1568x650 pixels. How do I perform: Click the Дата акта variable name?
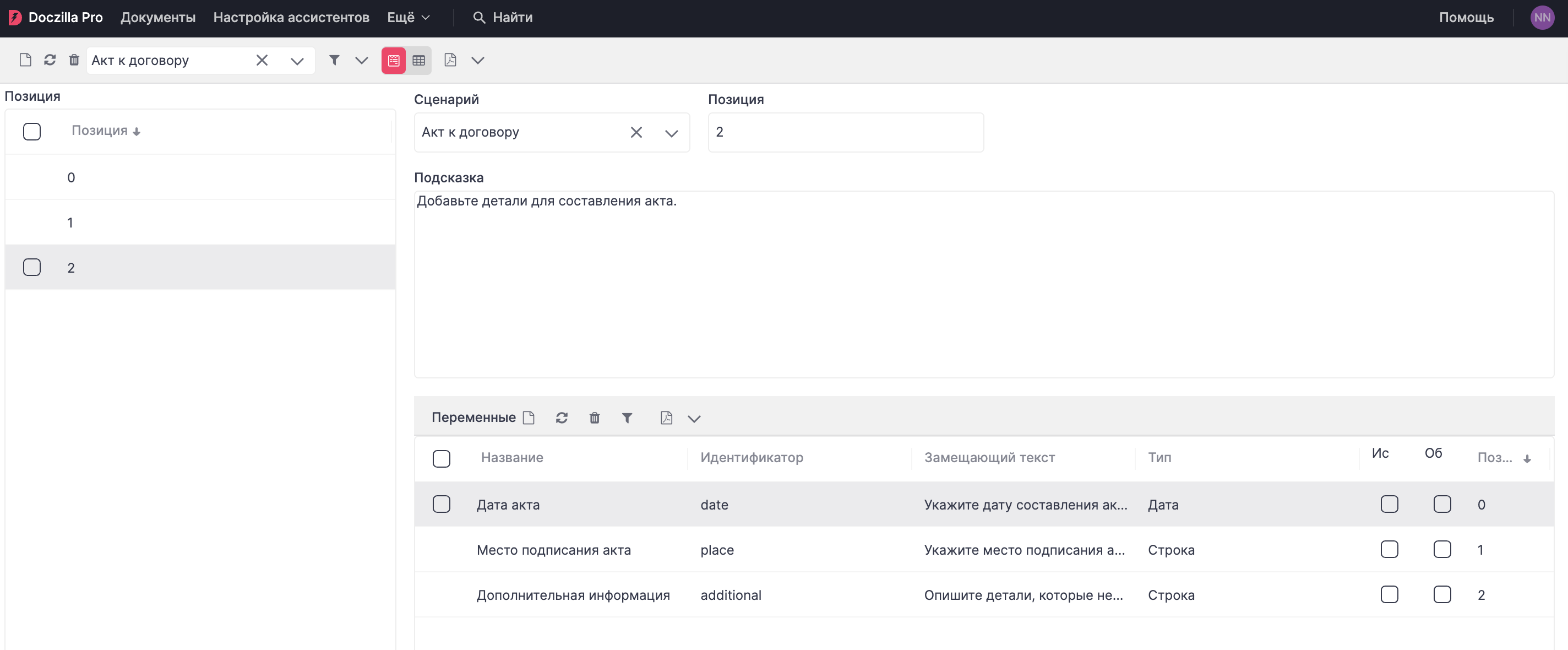tap(508, 505)
